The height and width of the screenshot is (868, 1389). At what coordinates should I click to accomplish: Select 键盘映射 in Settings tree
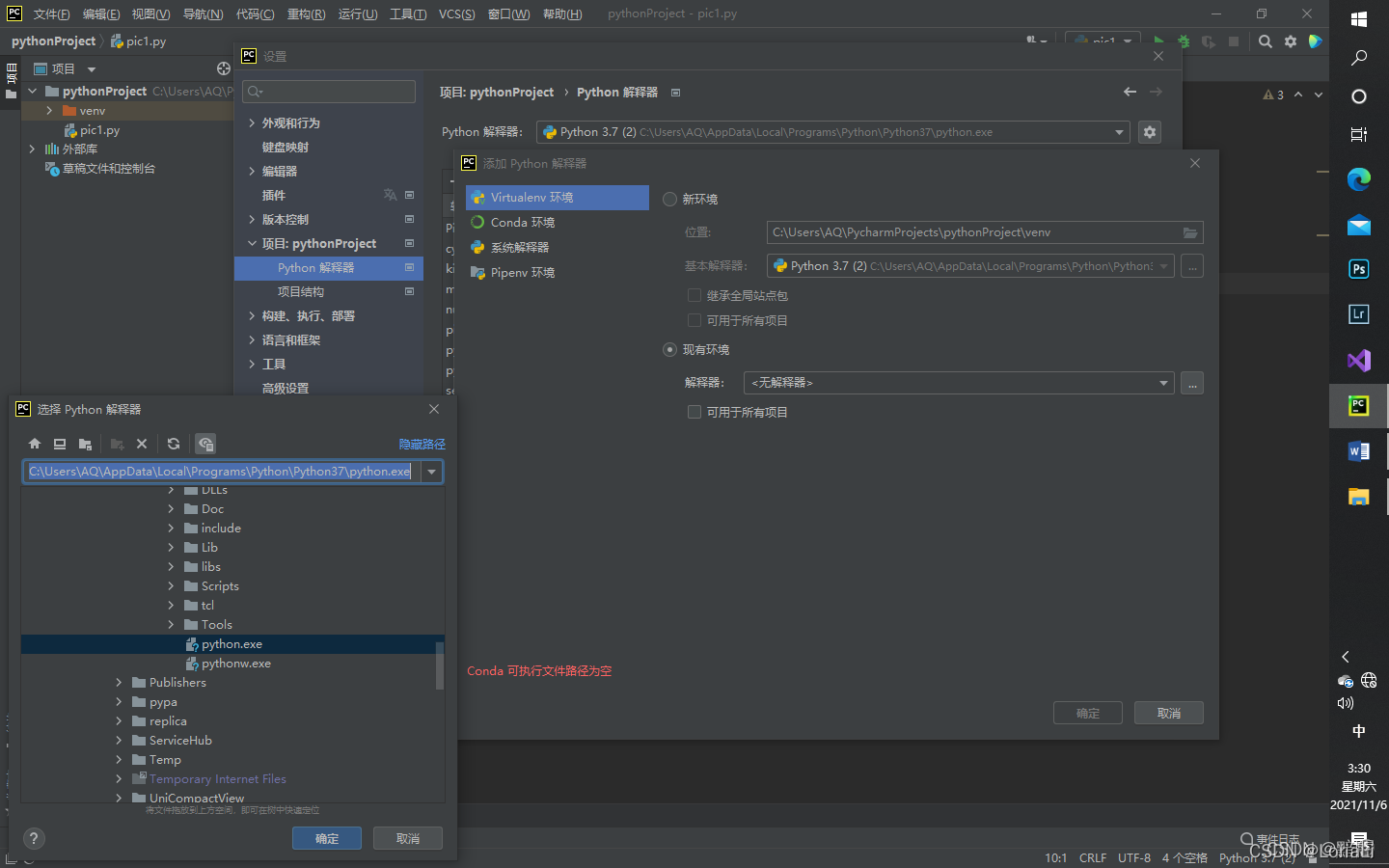[x=286, y=148]
